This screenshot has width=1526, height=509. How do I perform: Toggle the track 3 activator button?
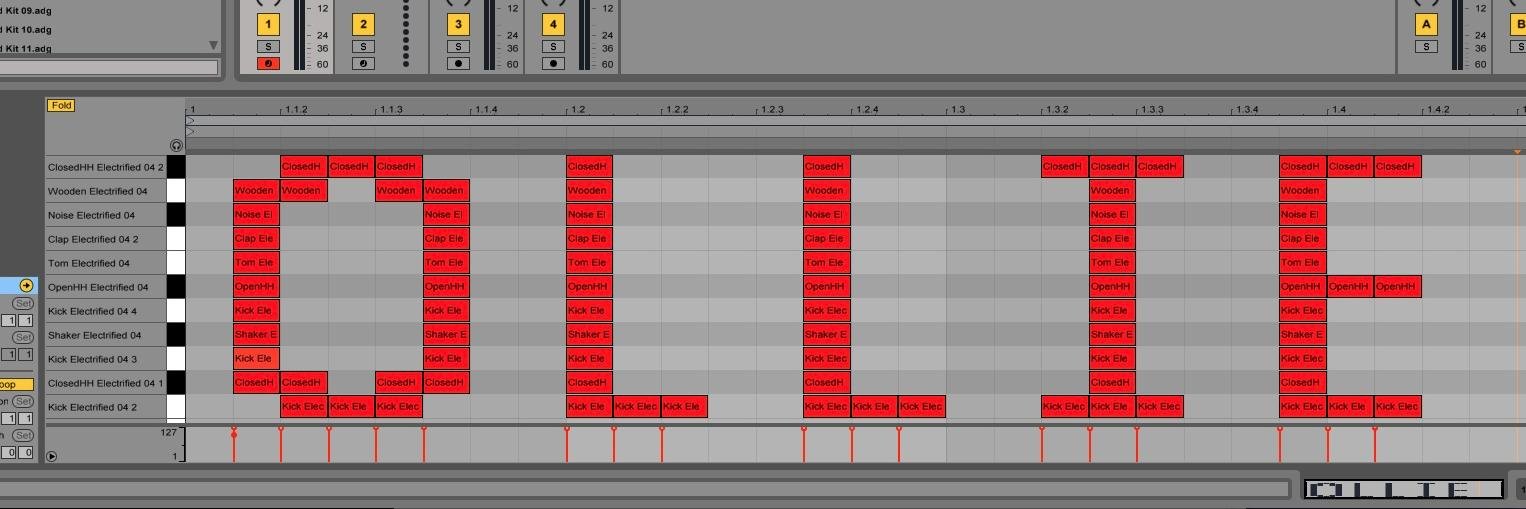coord(458,24)
